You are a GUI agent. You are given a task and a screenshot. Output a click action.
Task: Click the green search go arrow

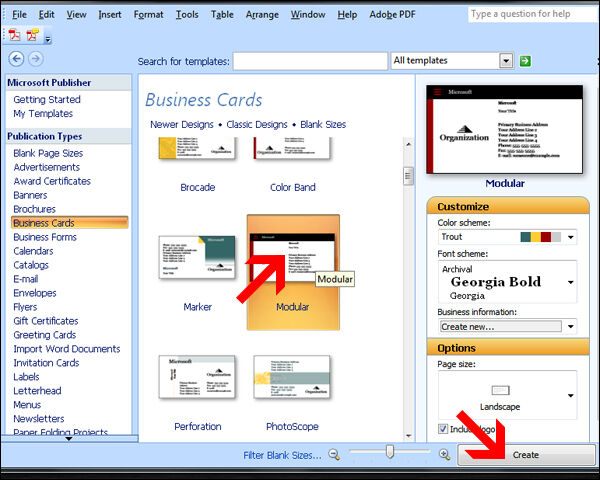coord(525,61)
